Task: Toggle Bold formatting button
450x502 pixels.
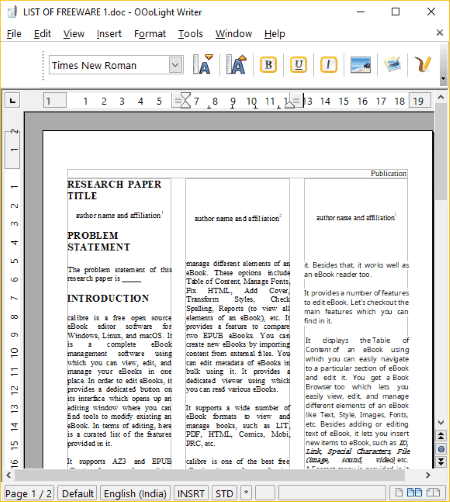Action: click(x=268, y=65)
